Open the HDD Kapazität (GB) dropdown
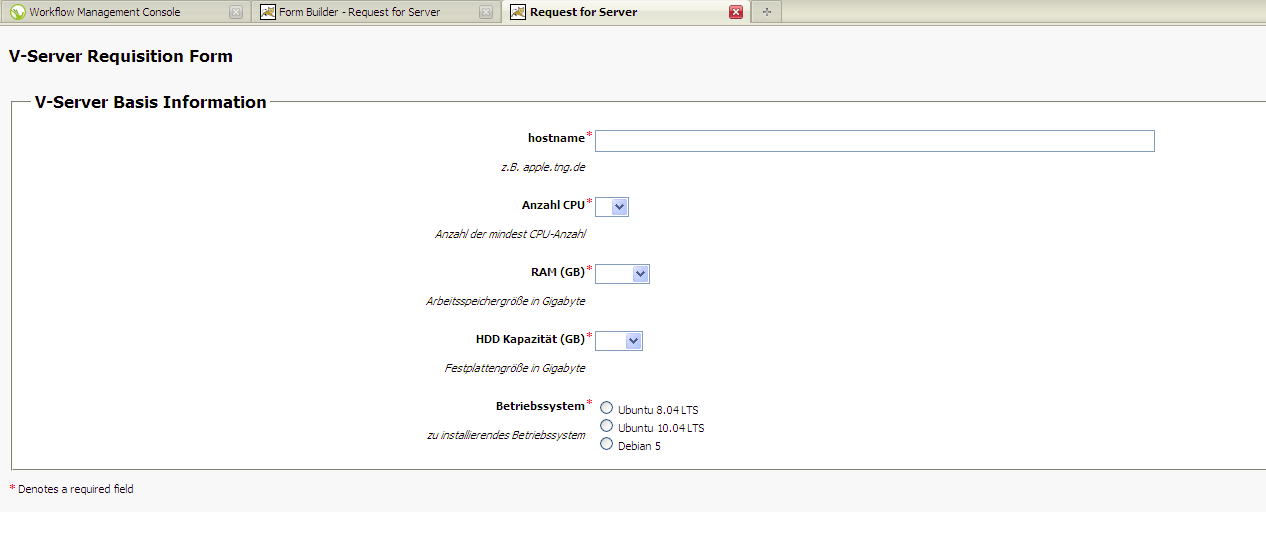Screen dimensions: 1266x549 [619, 341]
